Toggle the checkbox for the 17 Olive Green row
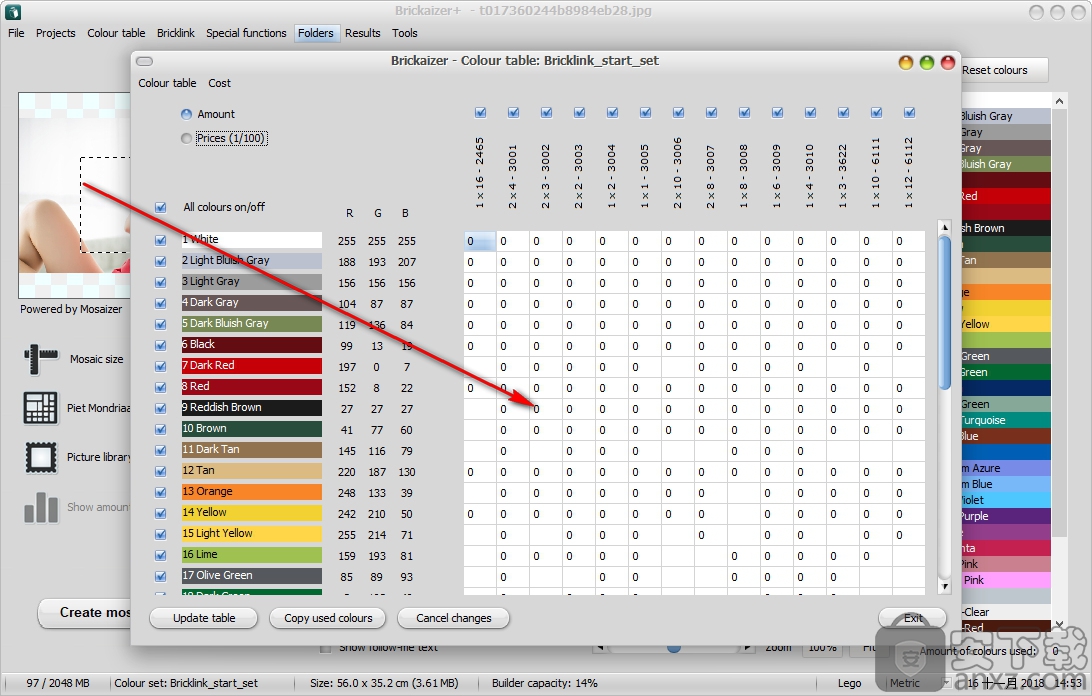Viewport: 1092px width, 696px height. [161, 576]
